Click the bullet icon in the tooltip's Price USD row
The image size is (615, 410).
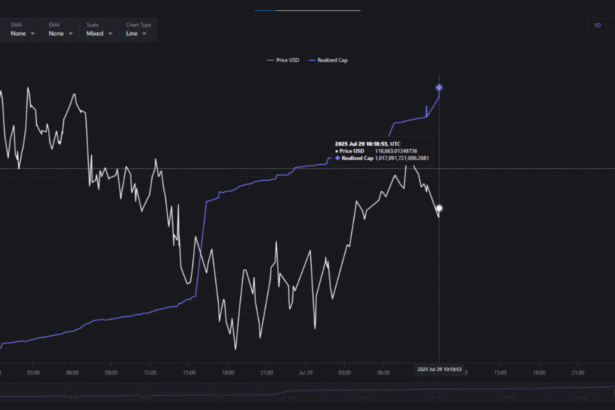click(x=338, y=151)
